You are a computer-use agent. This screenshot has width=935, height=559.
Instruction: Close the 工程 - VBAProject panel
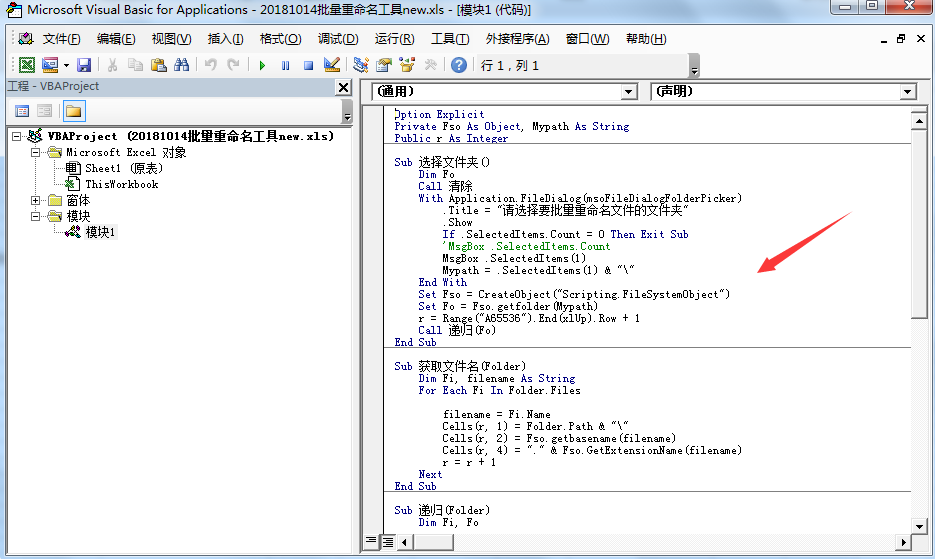coord(343,88)
